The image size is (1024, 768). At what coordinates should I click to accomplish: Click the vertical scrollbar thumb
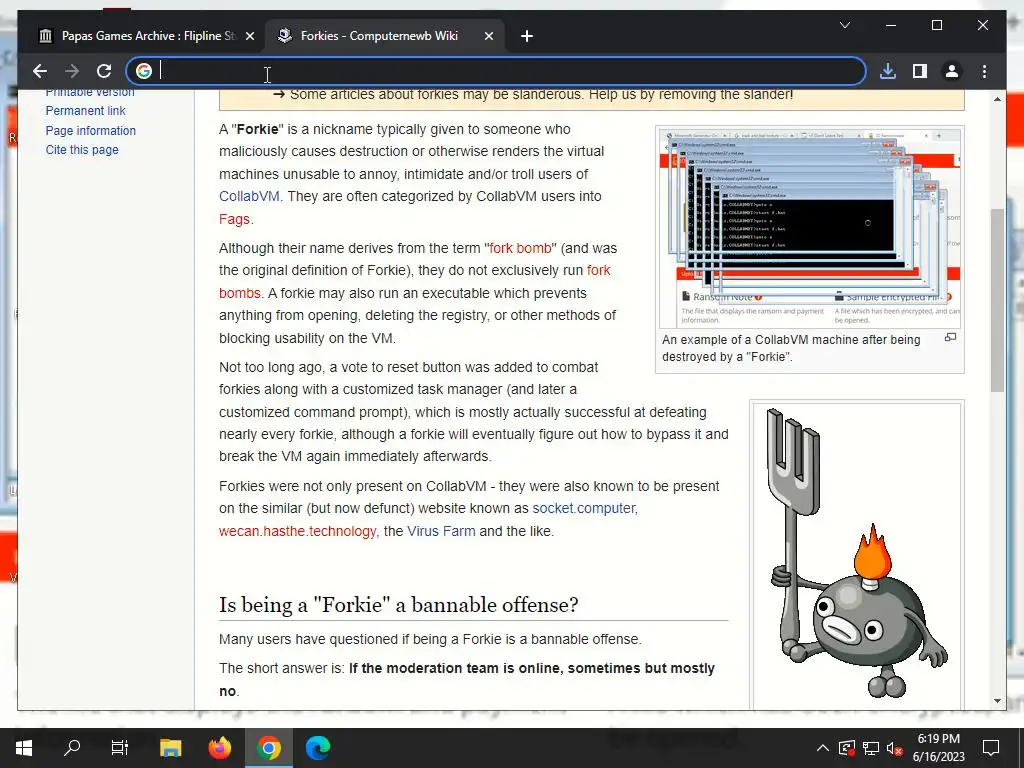point(997,300)
